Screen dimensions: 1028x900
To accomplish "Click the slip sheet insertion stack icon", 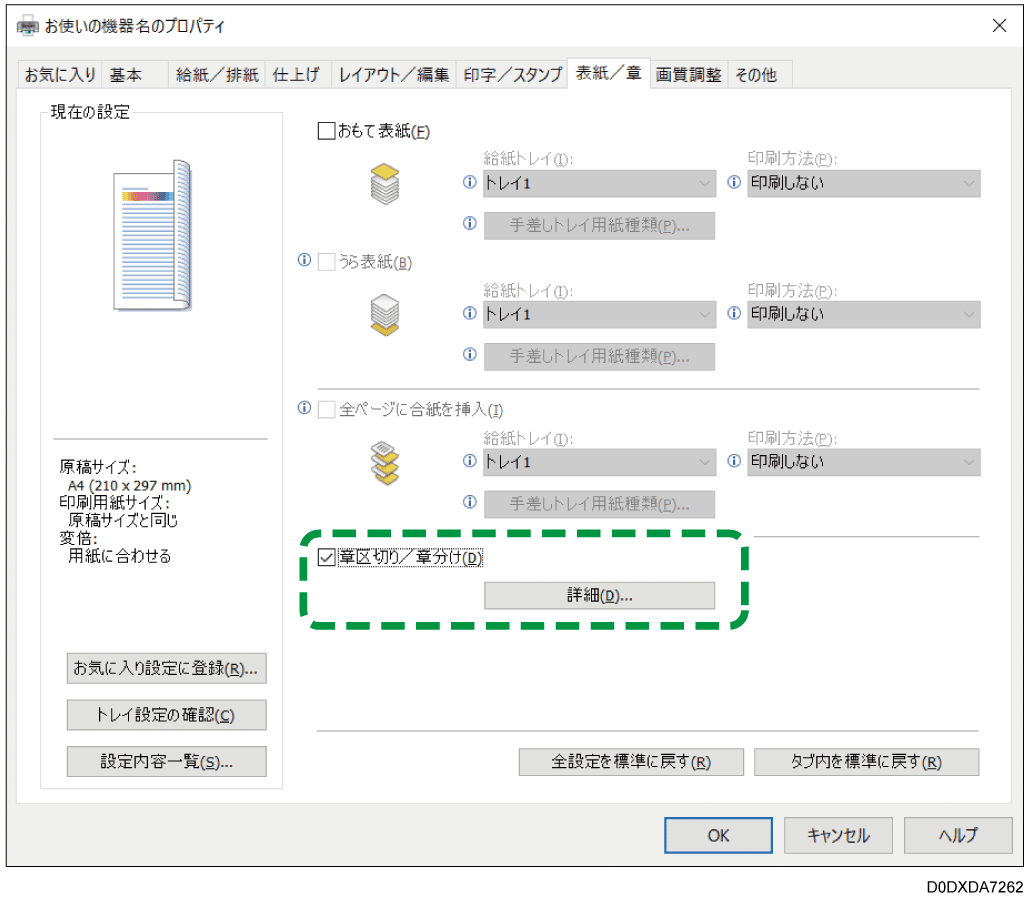I will pos(386,461).
